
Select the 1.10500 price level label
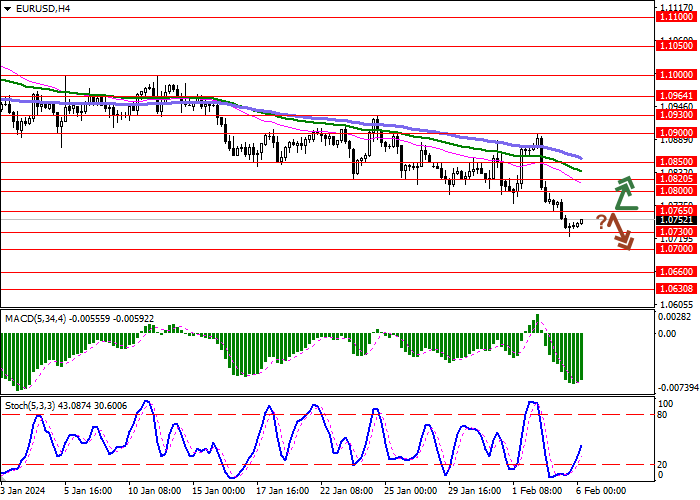coord(677,46)
